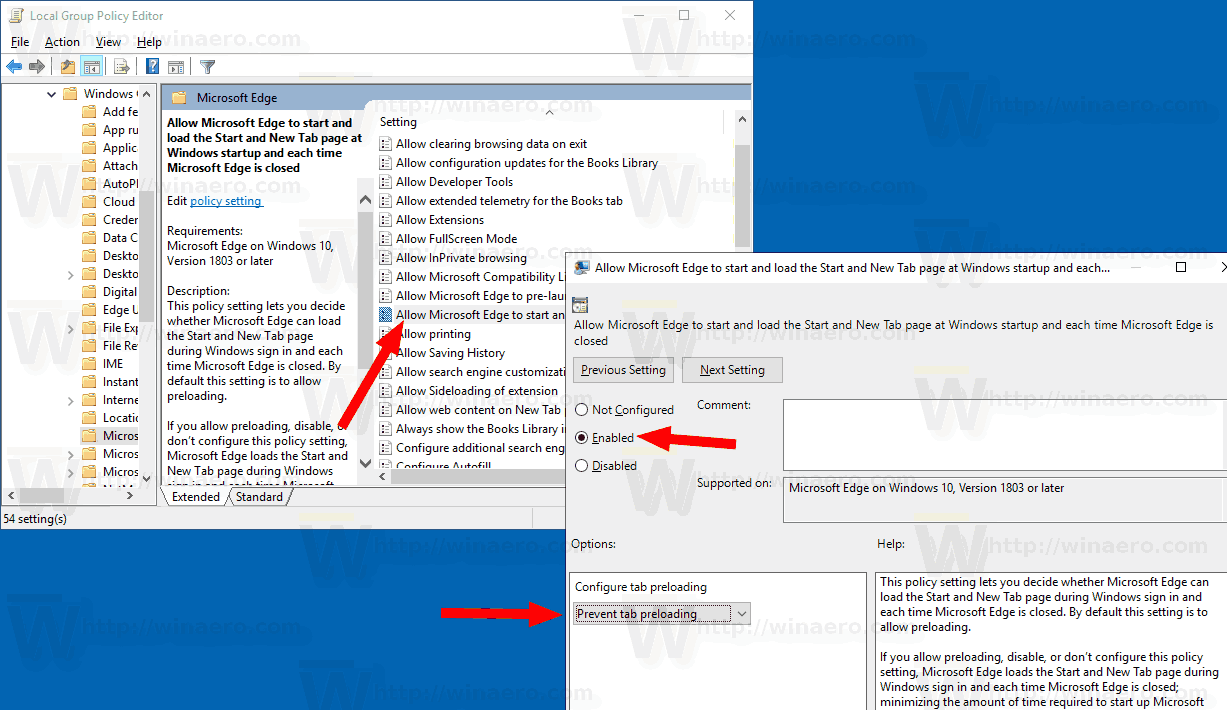Click policy icon beside Allow clearing browsing data on exit

386,144
